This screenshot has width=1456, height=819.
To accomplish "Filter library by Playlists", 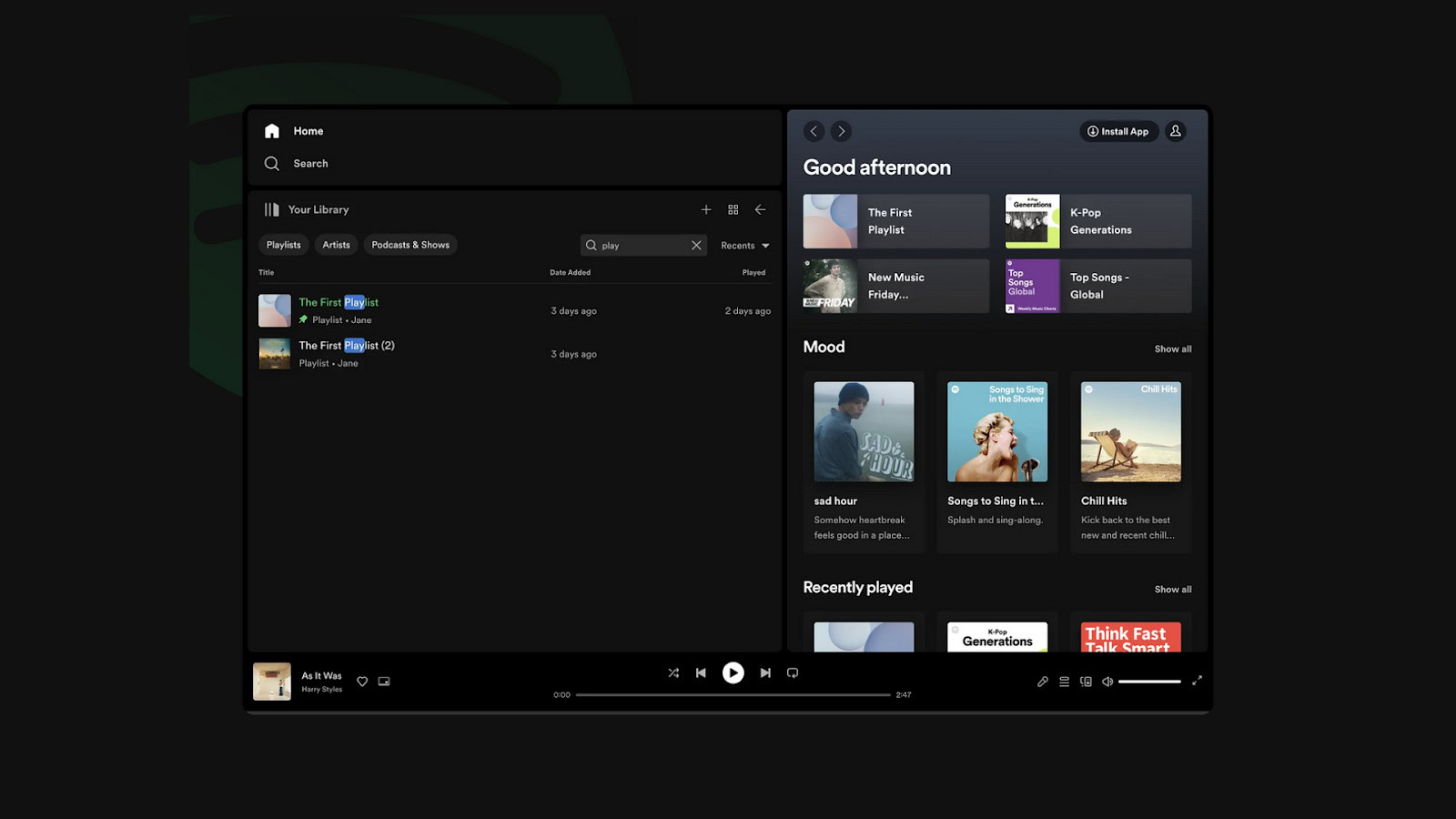I will 283,245.
